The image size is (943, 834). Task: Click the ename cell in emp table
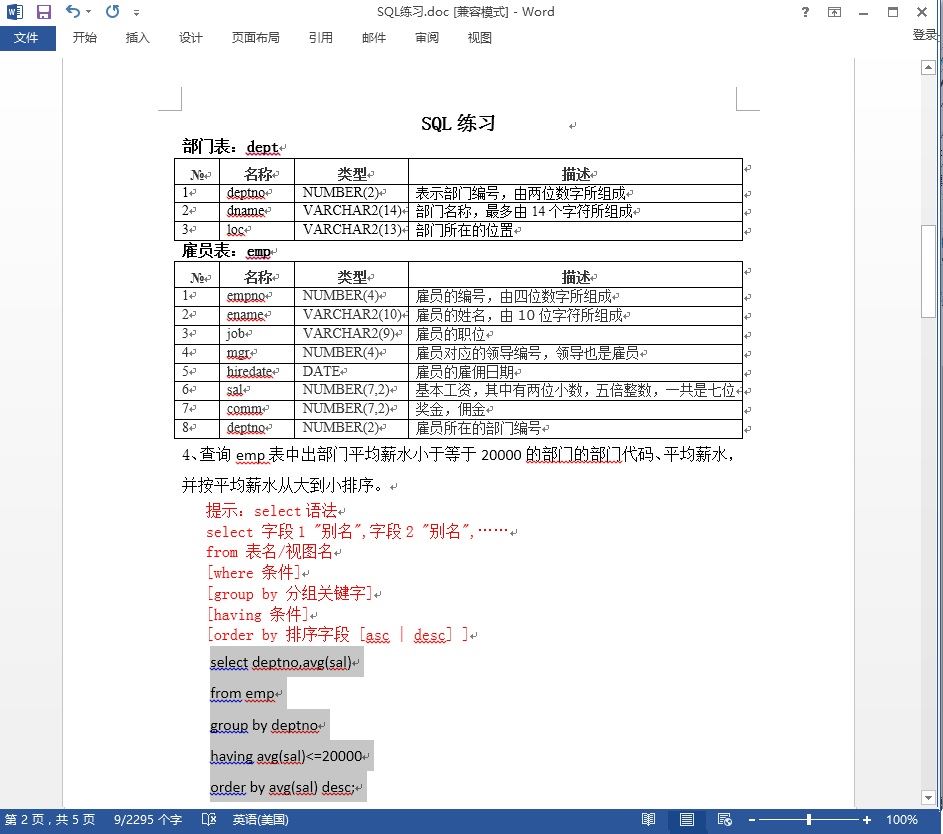coord(257,315)
